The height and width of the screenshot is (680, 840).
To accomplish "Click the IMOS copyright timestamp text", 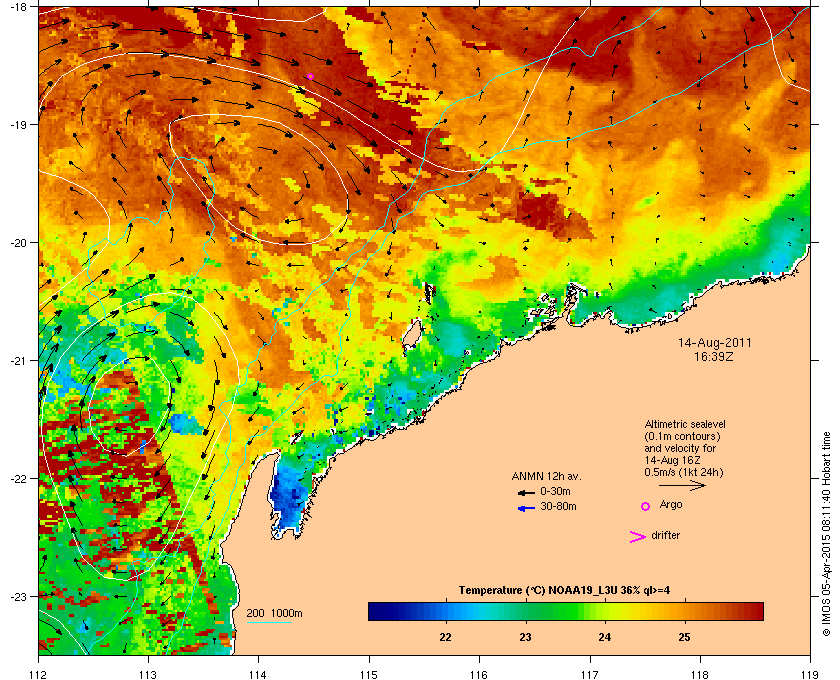I will [826, 534].
